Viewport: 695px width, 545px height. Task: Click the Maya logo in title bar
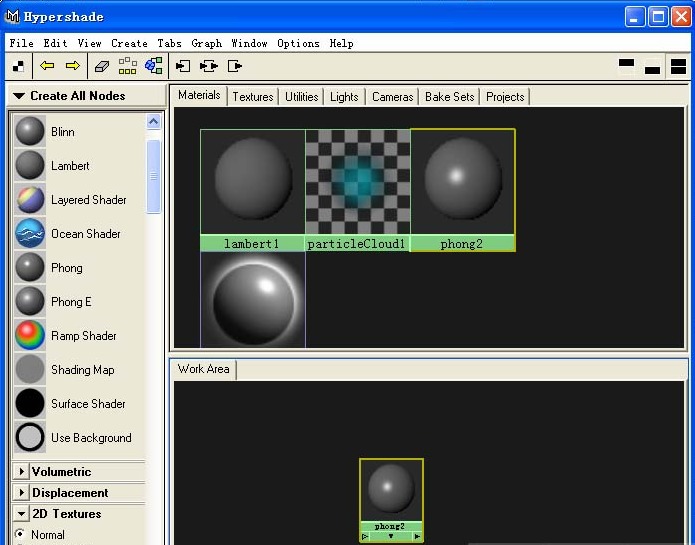12,16
